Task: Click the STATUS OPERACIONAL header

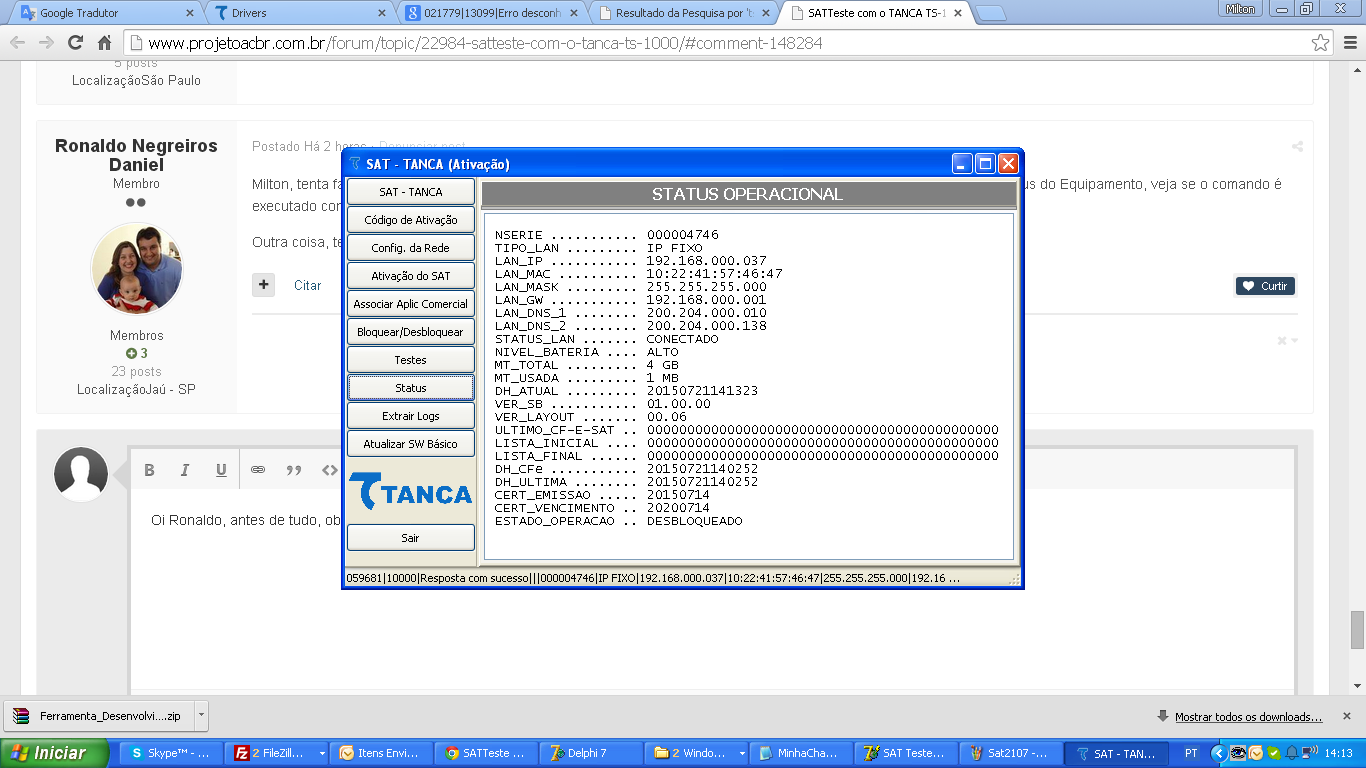Action: pos(747,194)
